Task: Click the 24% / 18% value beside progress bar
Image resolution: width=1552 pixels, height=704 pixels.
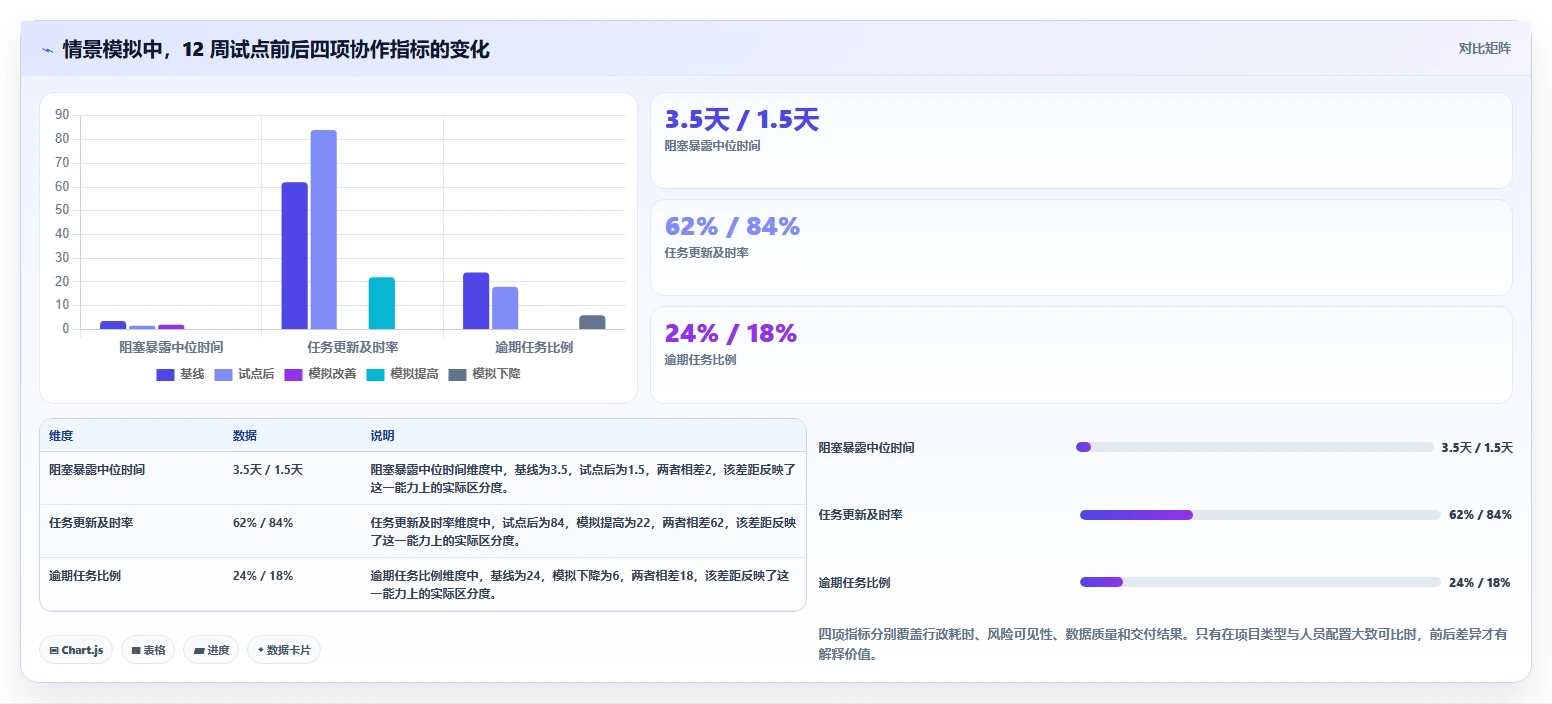Action: pos(1479,582)
